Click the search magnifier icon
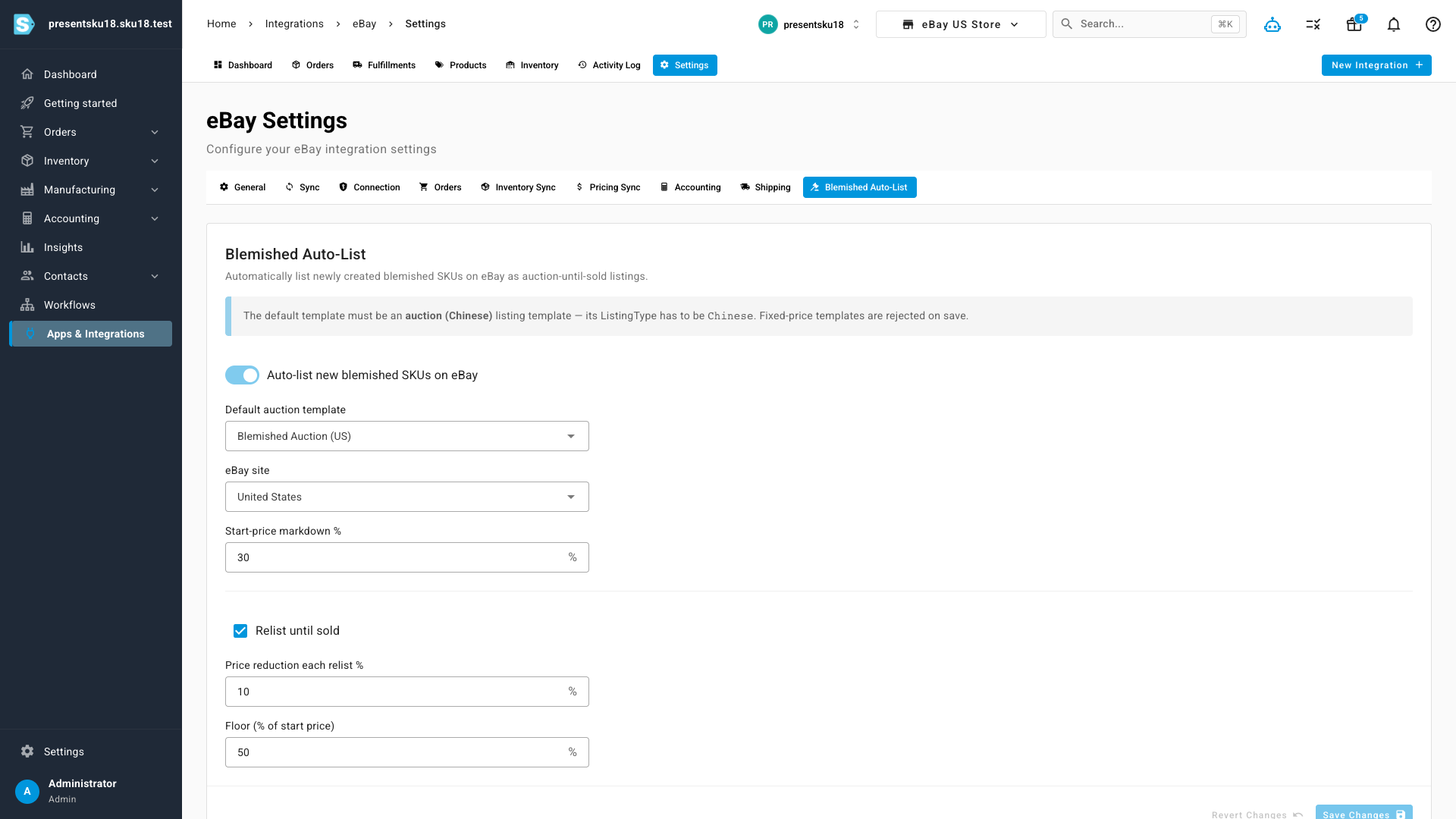1456x819 pixels. (1067, 24)
